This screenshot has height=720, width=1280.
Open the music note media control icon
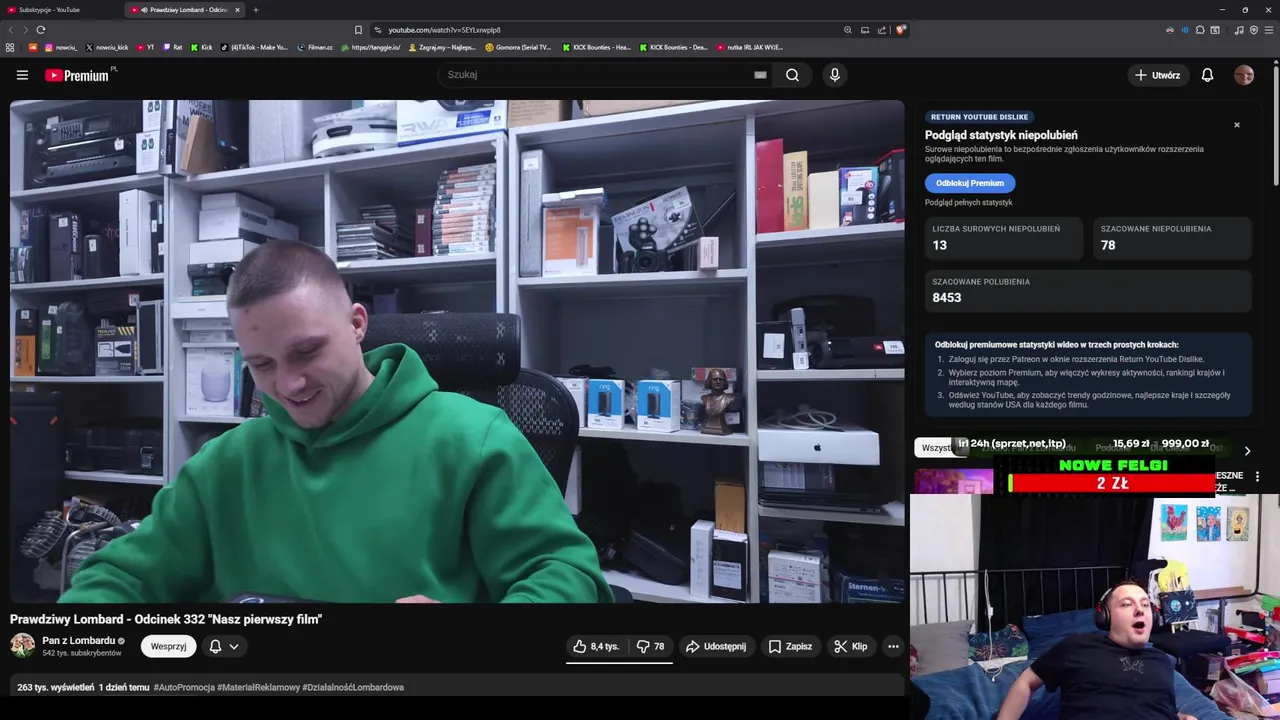pos(1239,30)
